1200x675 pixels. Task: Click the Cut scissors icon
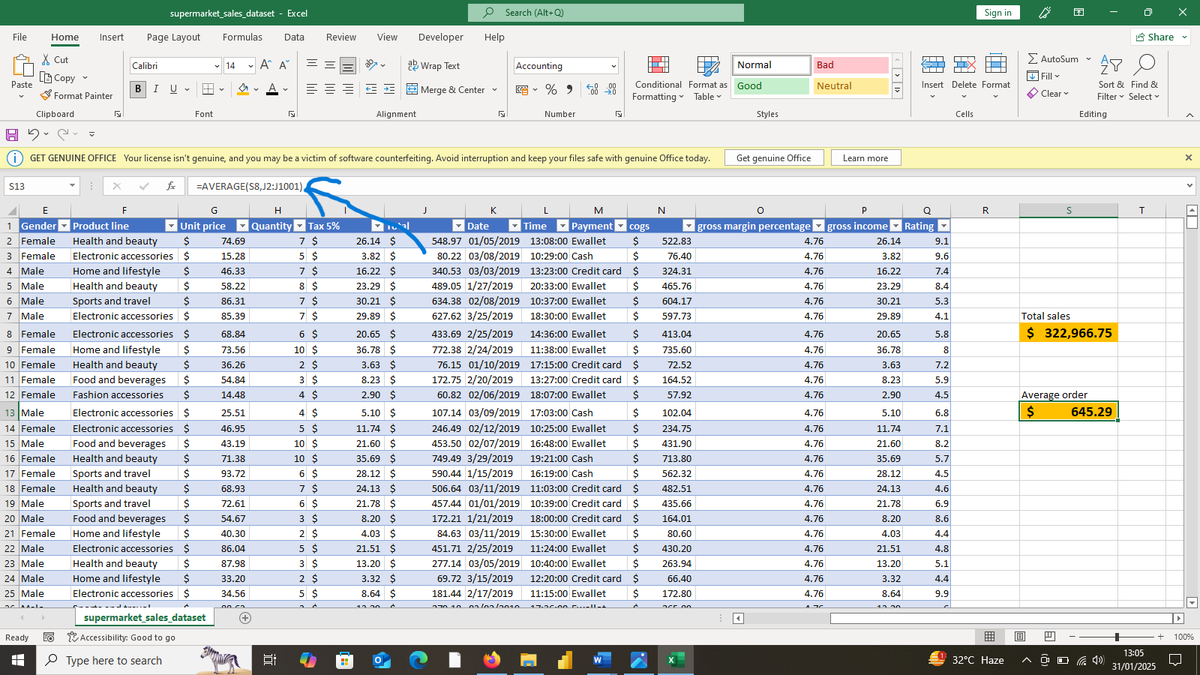point(46,60)
